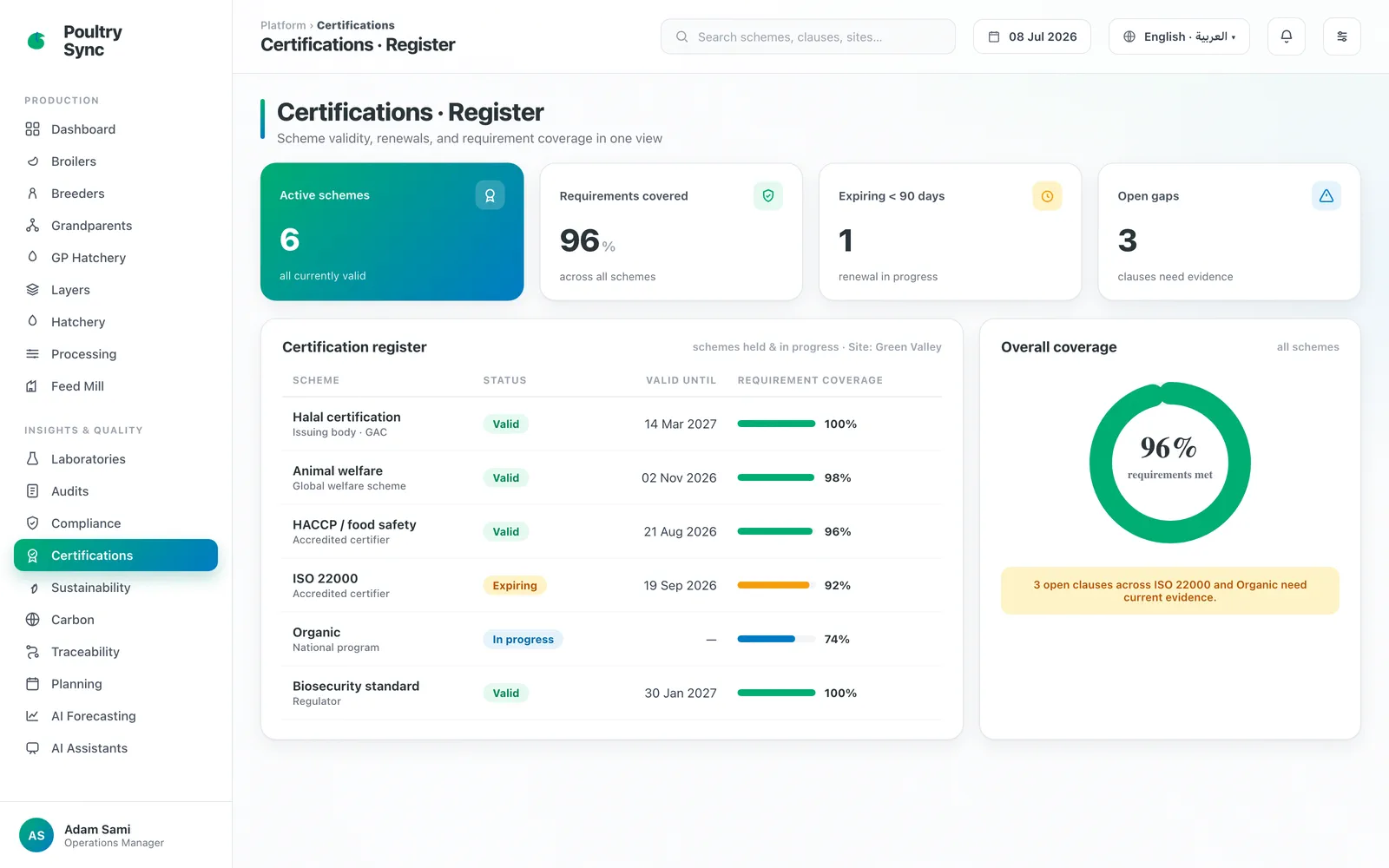The image size is (1389, 868).
Task: Click the Active schemes card
Action: pos(392,232)
